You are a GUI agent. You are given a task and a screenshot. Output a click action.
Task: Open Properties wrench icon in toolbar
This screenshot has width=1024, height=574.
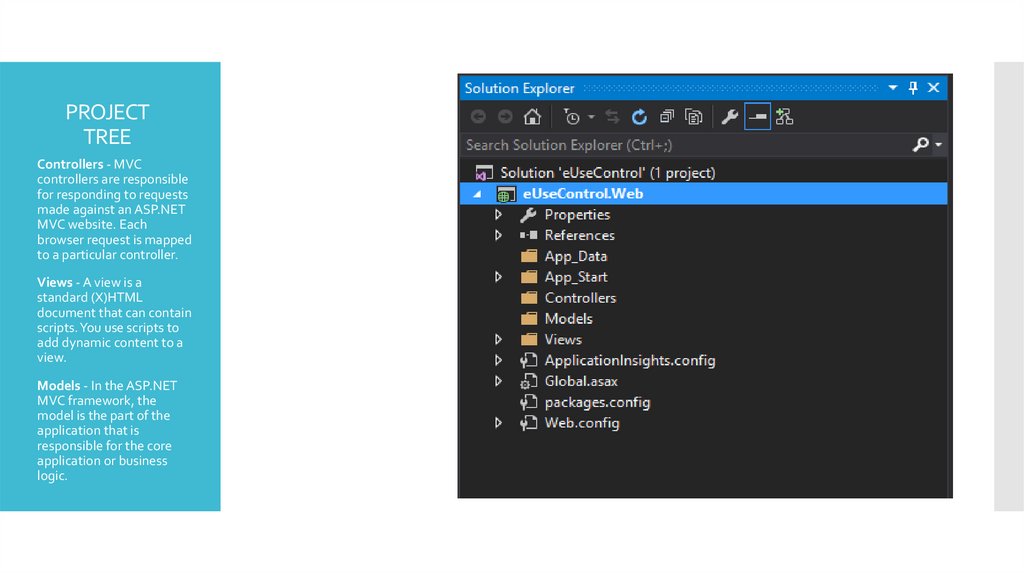click(x=729, y=117)
